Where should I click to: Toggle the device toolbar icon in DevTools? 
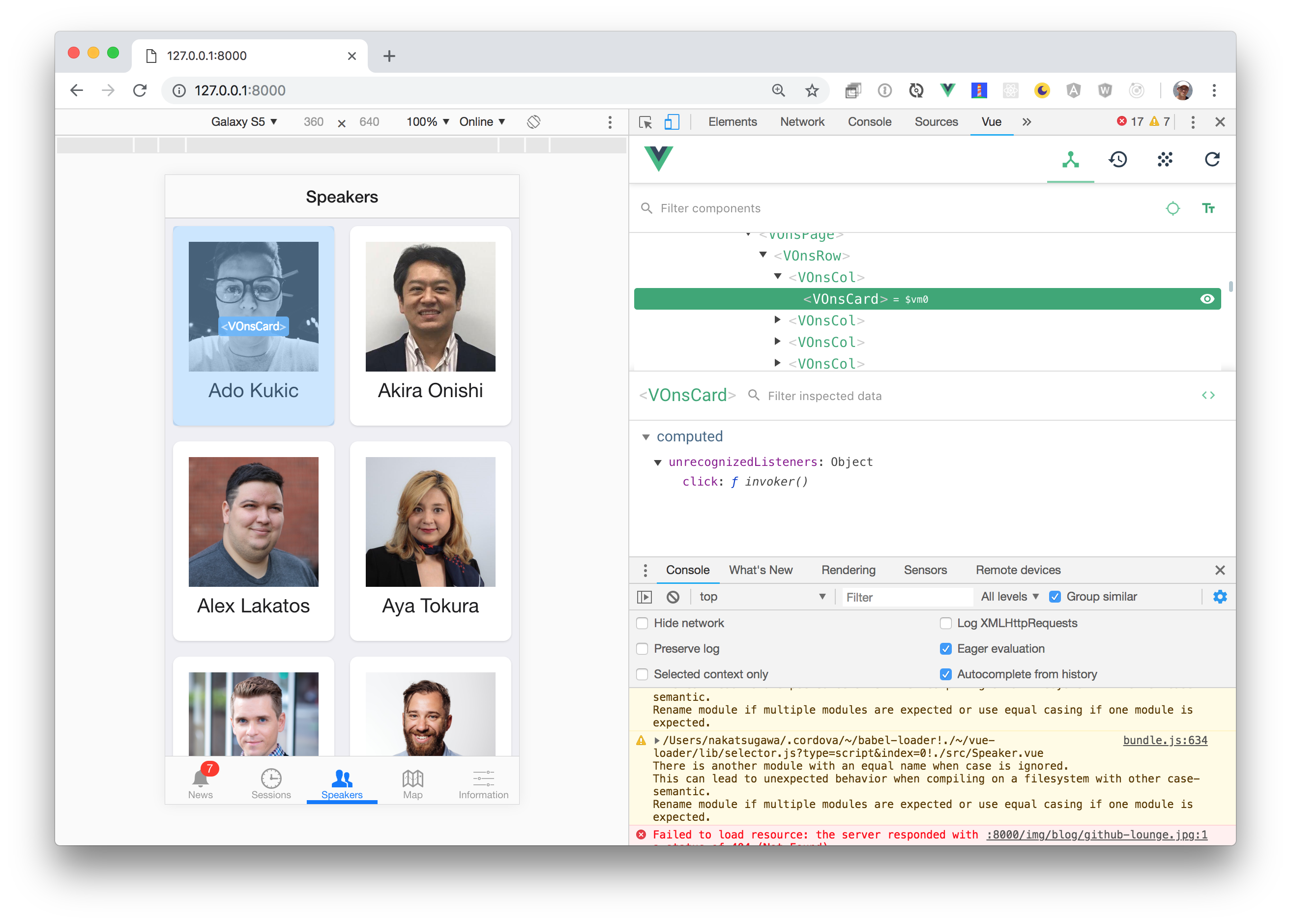(x=672, y=122)
